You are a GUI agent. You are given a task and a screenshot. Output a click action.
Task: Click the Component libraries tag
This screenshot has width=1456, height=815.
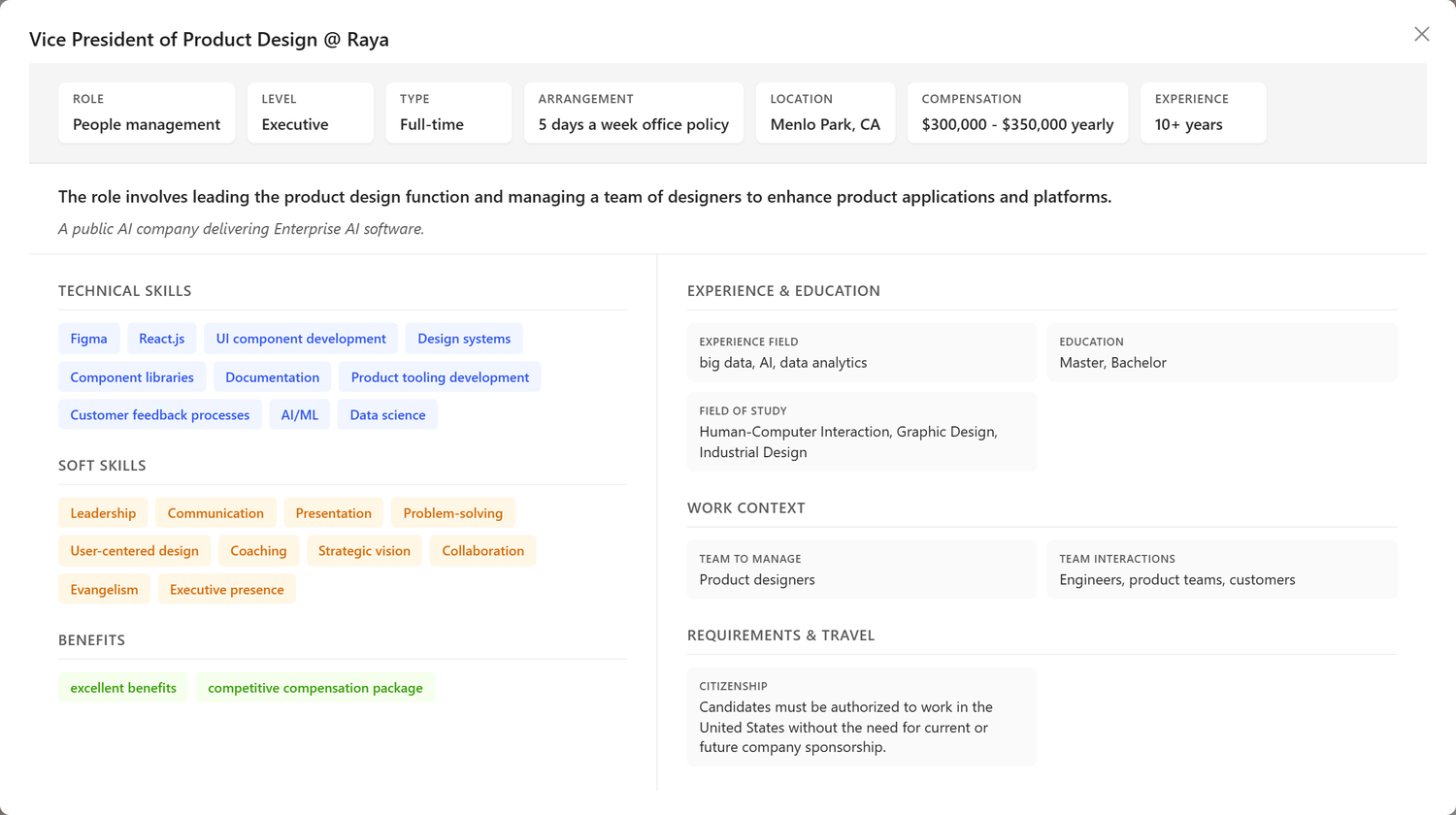point(132,377)
